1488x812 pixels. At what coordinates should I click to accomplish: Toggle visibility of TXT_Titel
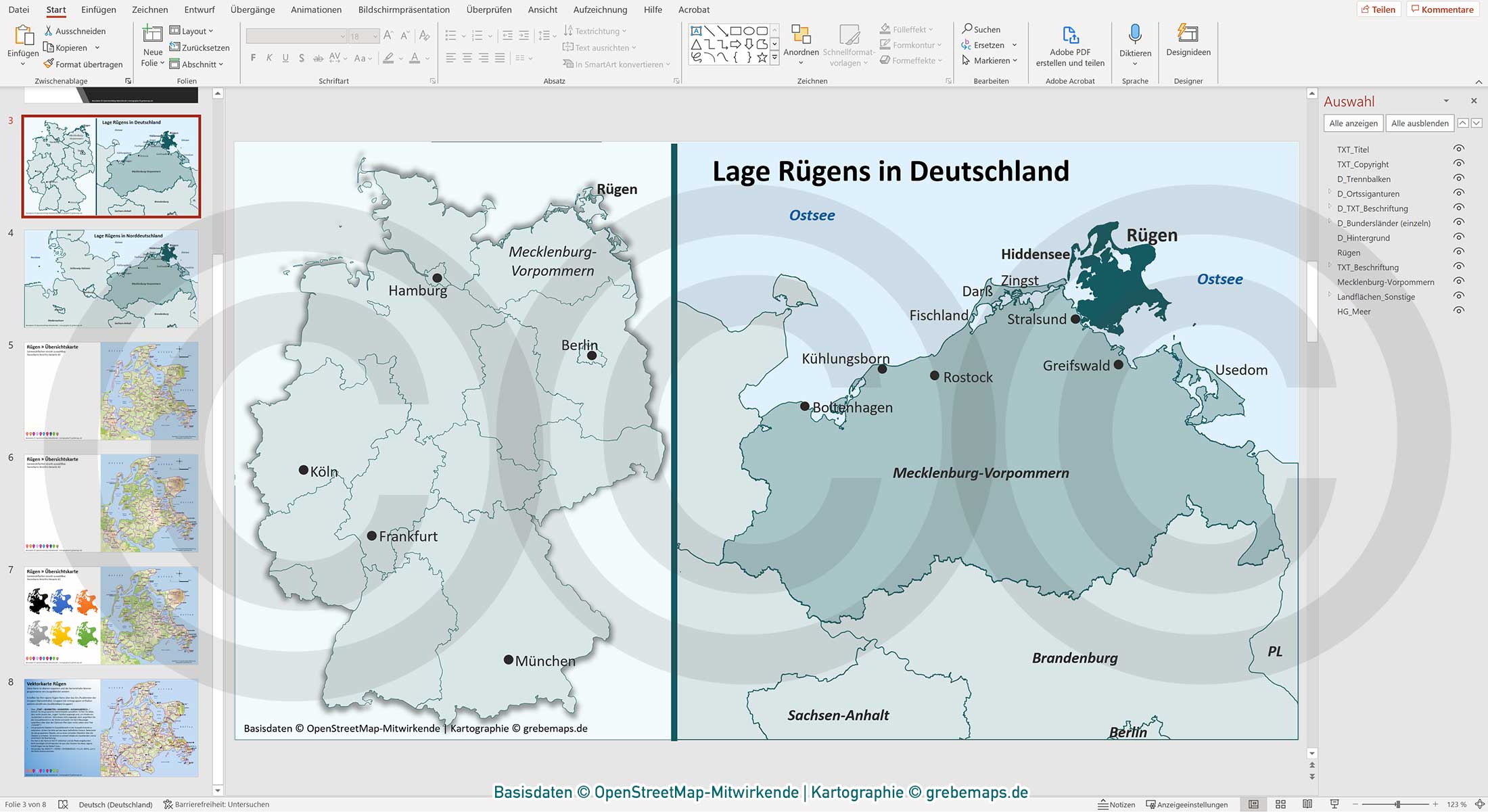click(1459, 149)
